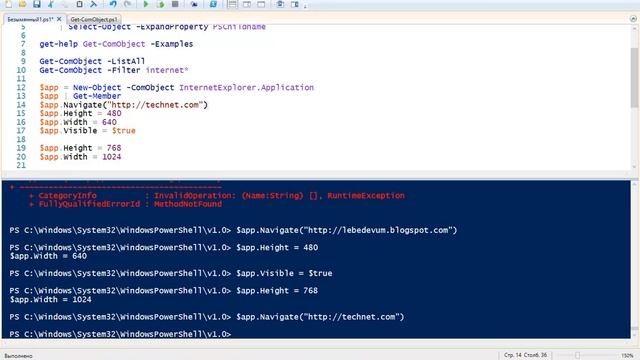Image resolution: width=640 pixels, height=360 pixels.
Task: Stop script execution with the square icon
Action: click(175, 4)
